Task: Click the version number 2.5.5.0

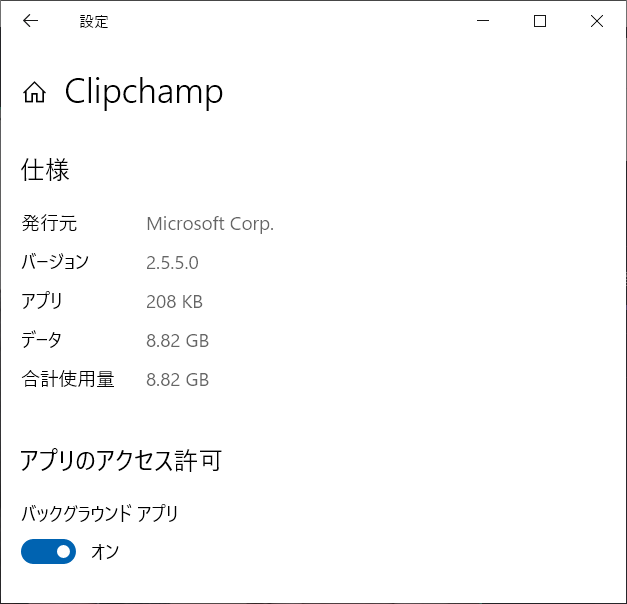Action: pos(172,263)
